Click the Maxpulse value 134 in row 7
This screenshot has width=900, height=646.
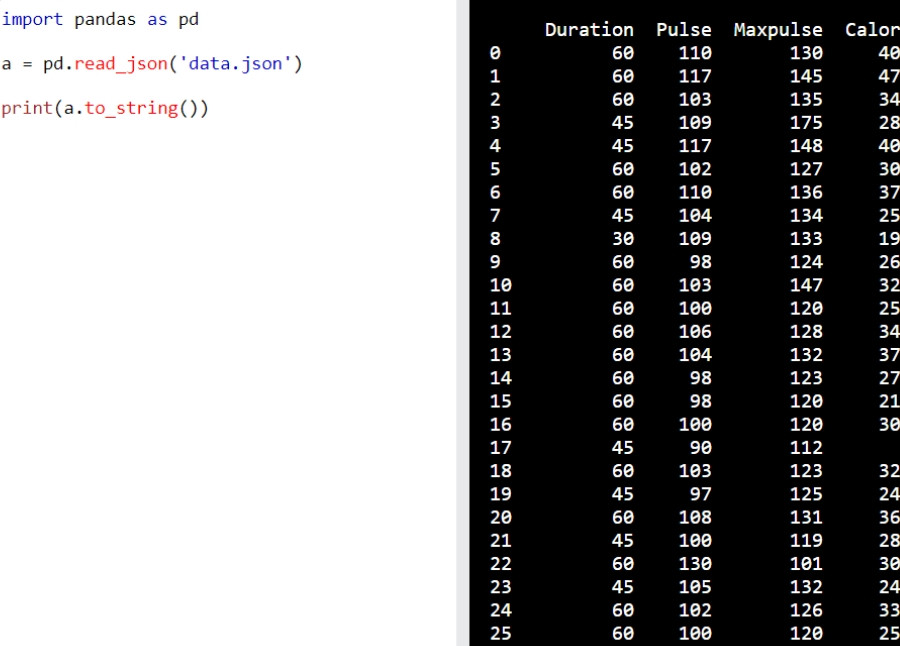pyautogui.click(x=806, y=215)
